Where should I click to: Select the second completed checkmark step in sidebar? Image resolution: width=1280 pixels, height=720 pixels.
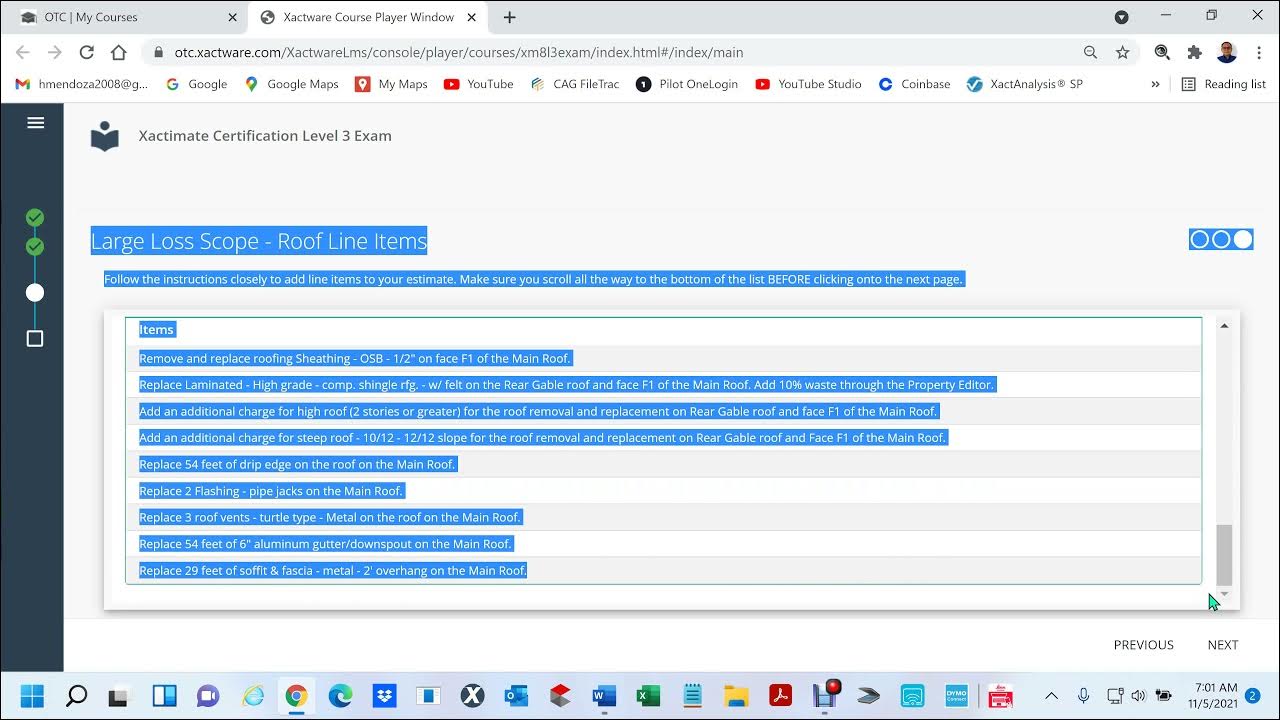click(35, 245)
